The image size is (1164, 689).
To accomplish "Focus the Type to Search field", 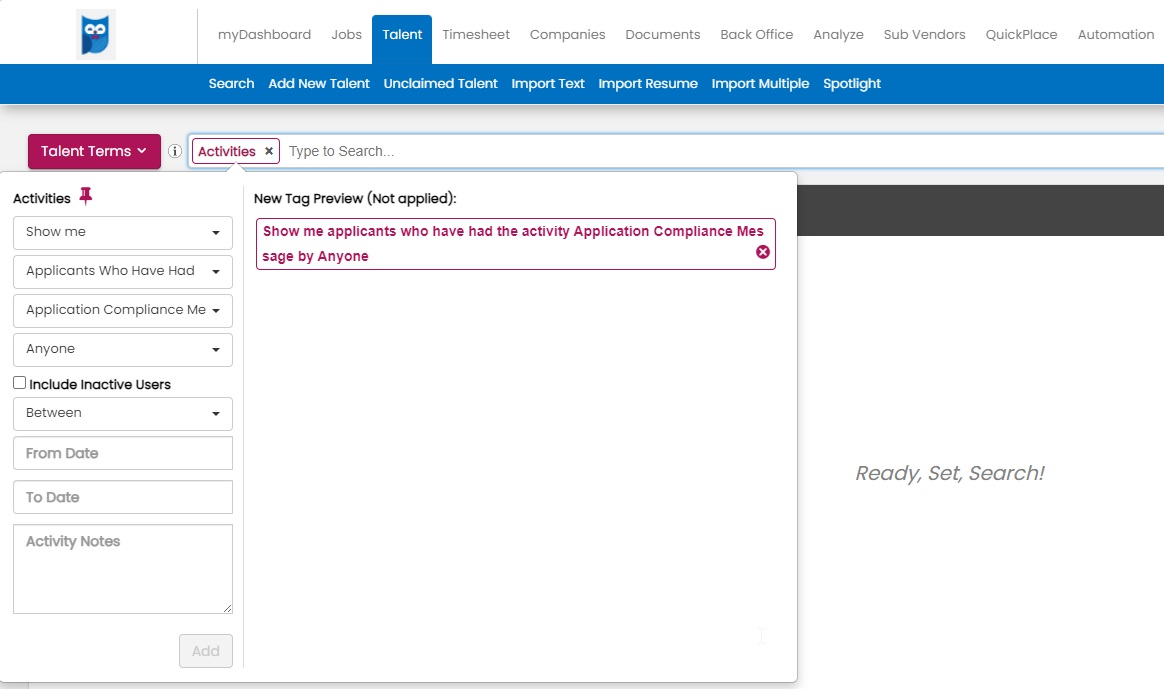I will (700, 151).
